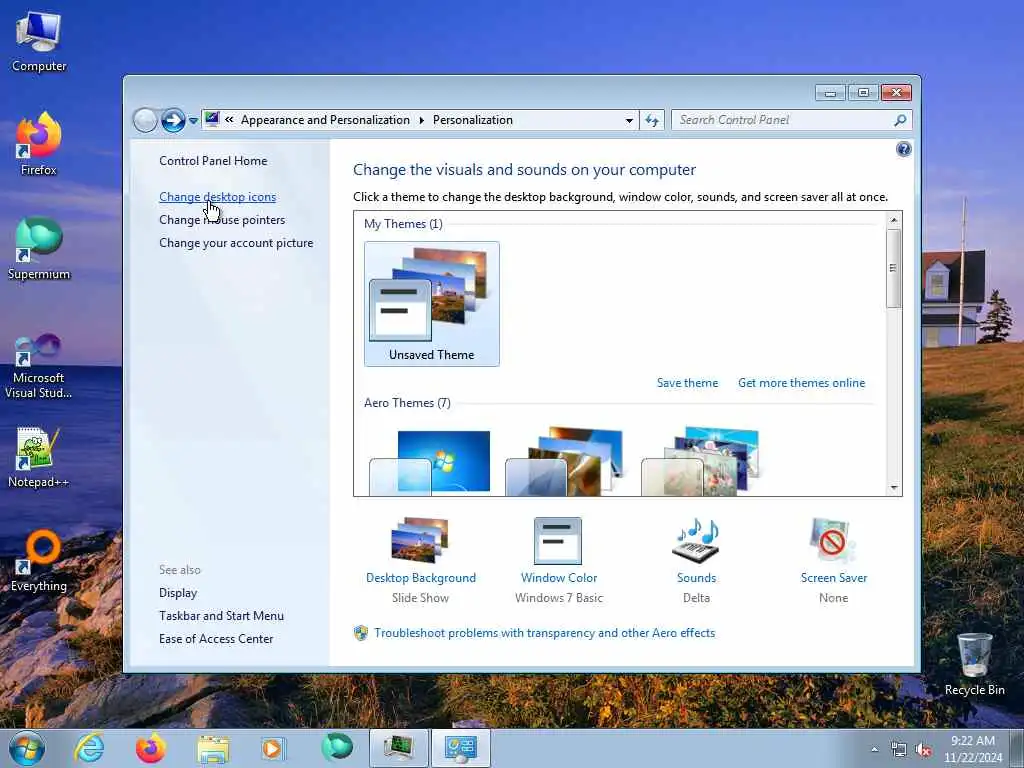This screenshot has height=768, width=1024.
Task: Open Supermium browser from the taskbar
Action: [337, 748]
